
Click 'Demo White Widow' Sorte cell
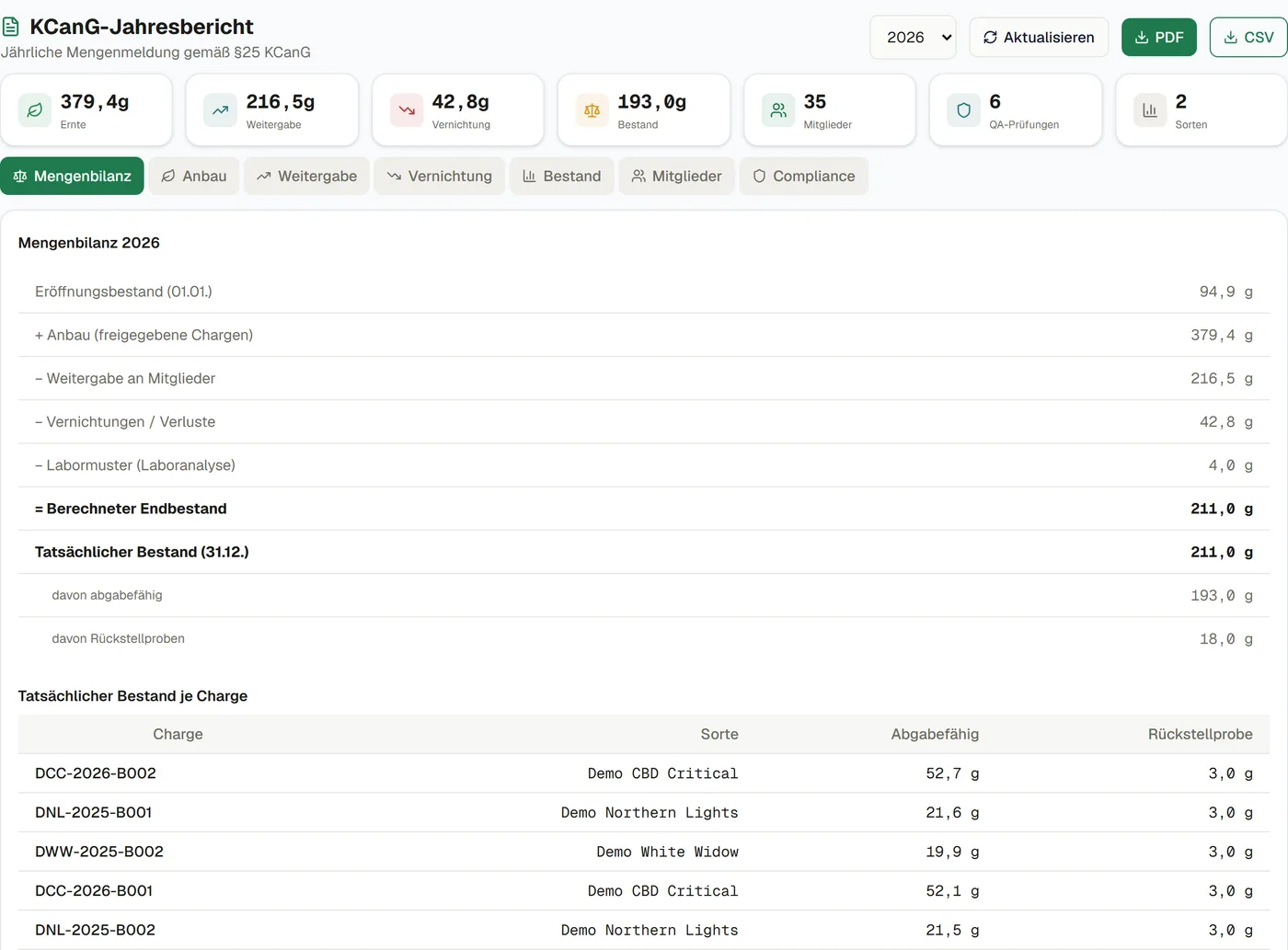pos(667,852)
